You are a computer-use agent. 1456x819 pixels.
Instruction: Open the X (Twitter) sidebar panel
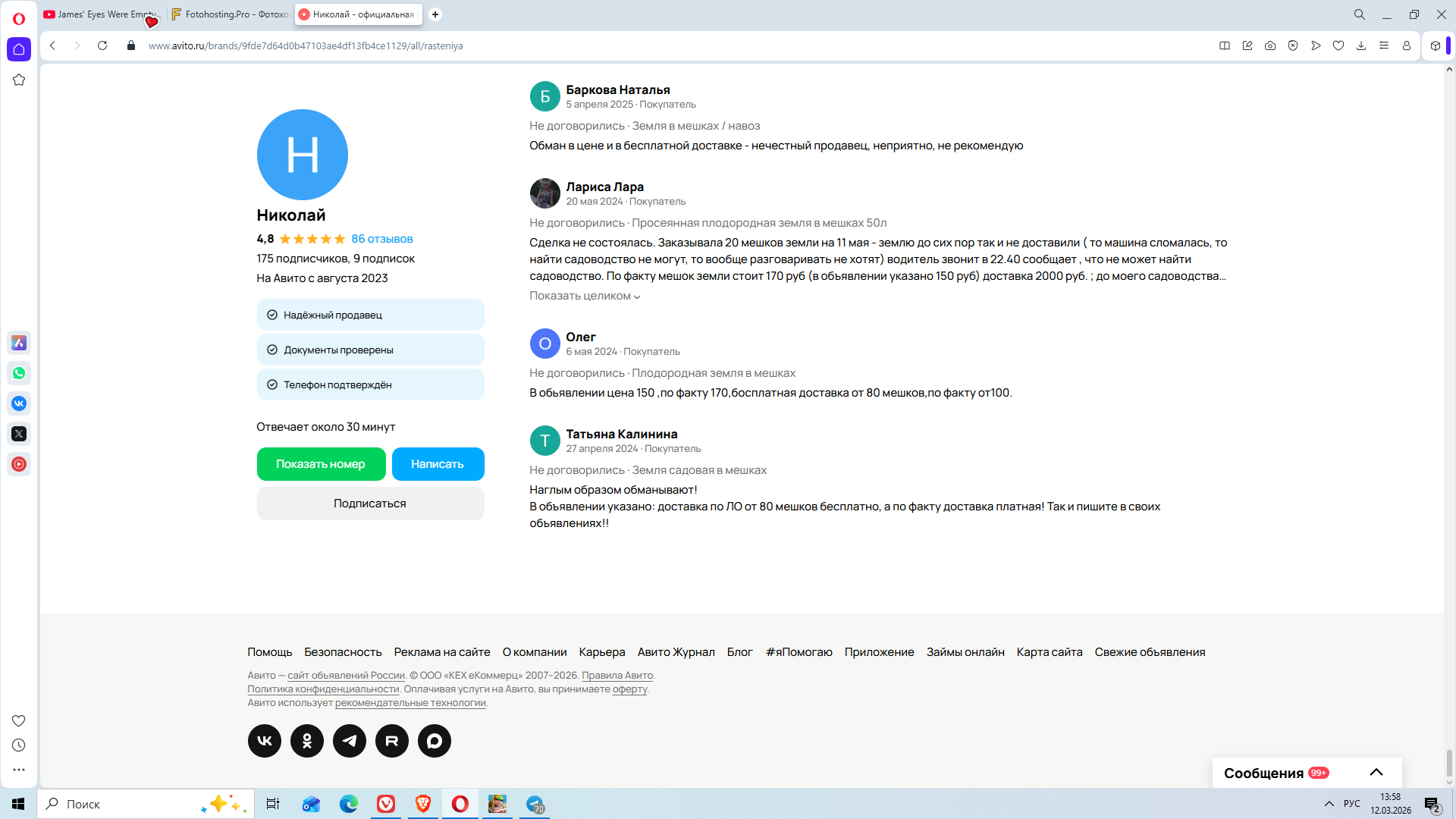(x=19, y=434)
